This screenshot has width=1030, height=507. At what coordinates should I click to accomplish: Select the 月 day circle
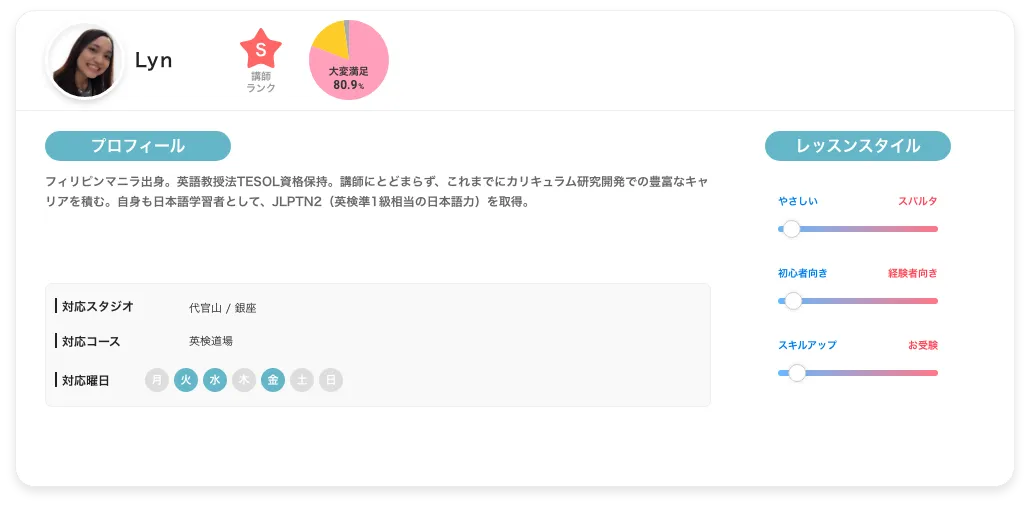pyautogui.click(x=157, y=380)
